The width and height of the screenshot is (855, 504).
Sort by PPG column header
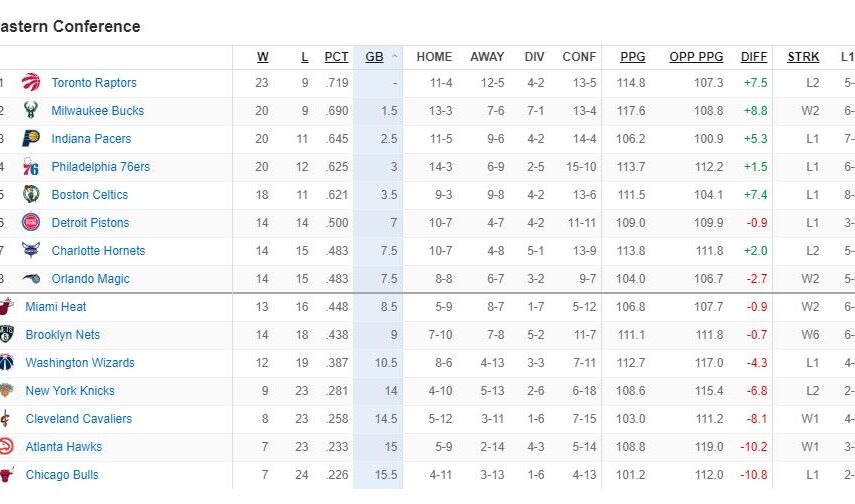(x=632, y=57)
